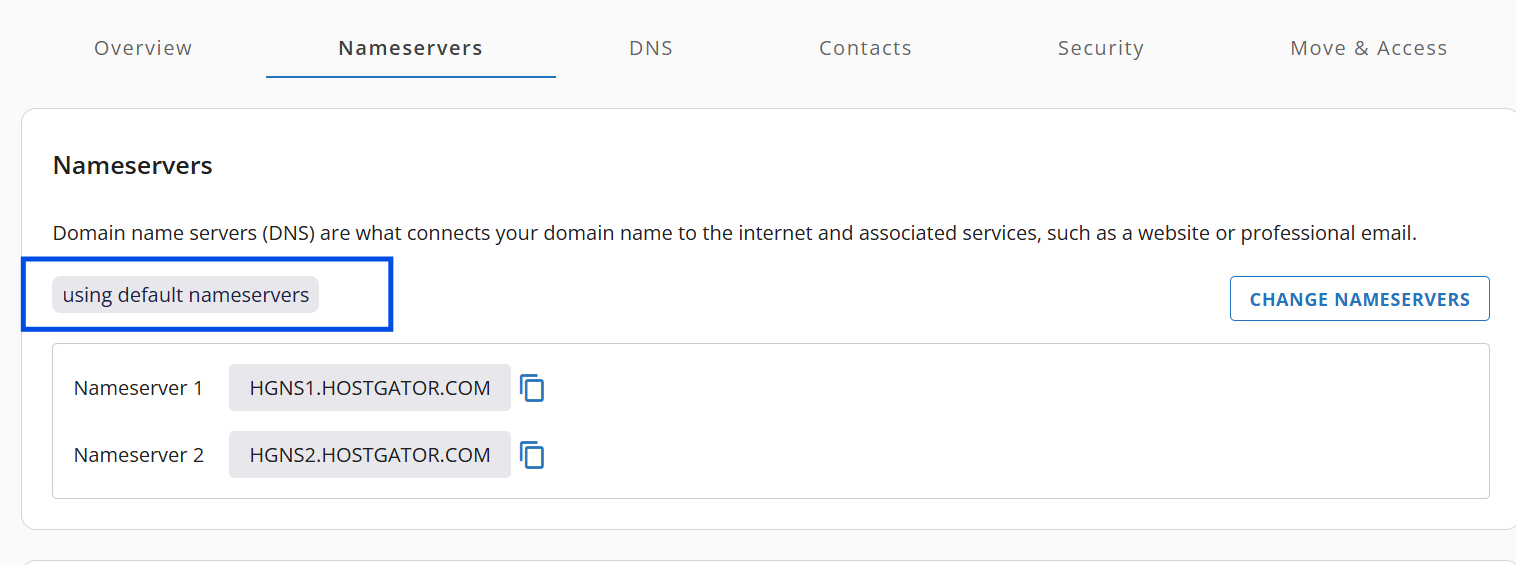Click the CHANGE NAMESERVERS button

1359,299
